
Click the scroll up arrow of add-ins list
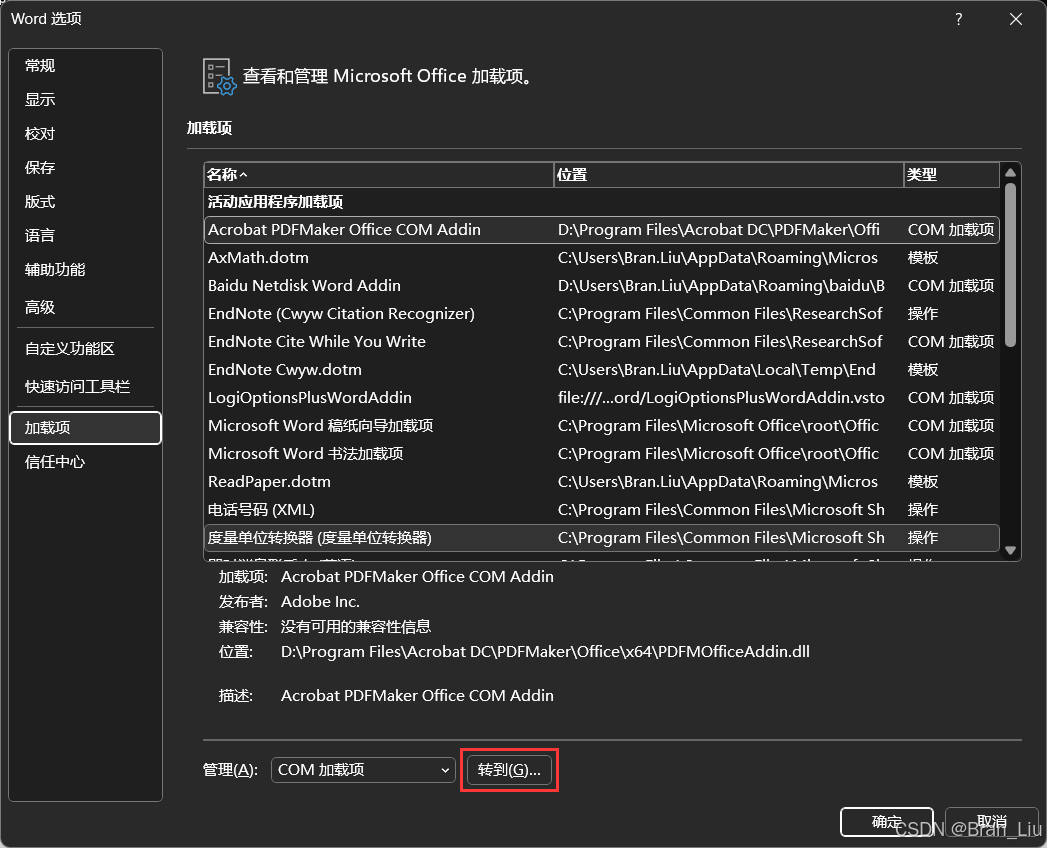click(1010, 173)
